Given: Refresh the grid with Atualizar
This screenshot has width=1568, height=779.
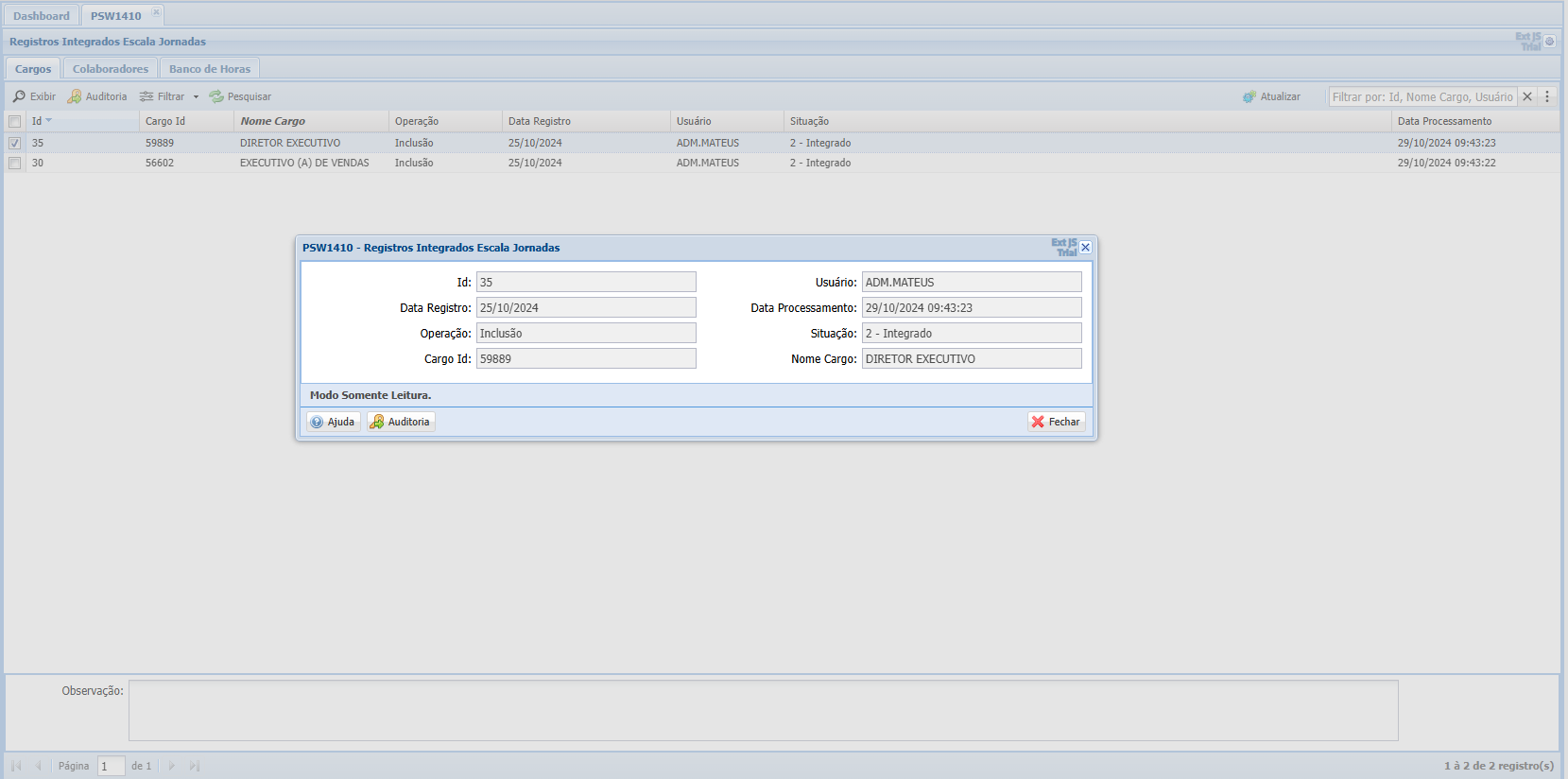Looking at the screenshot, I should point(1272,96).
